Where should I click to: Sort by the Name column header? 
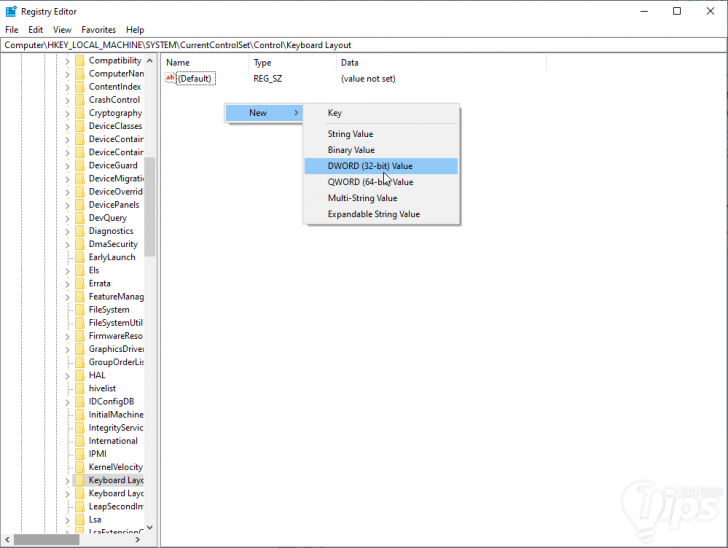205,63
